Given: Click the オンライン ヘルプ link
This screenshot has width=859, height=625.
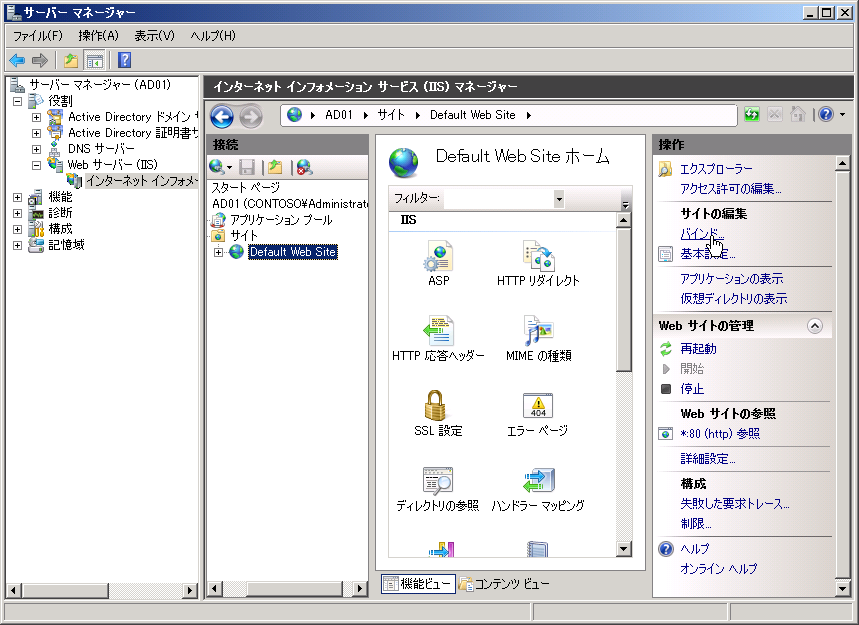Looking at the screenshot, I should (x=718, y=569).
